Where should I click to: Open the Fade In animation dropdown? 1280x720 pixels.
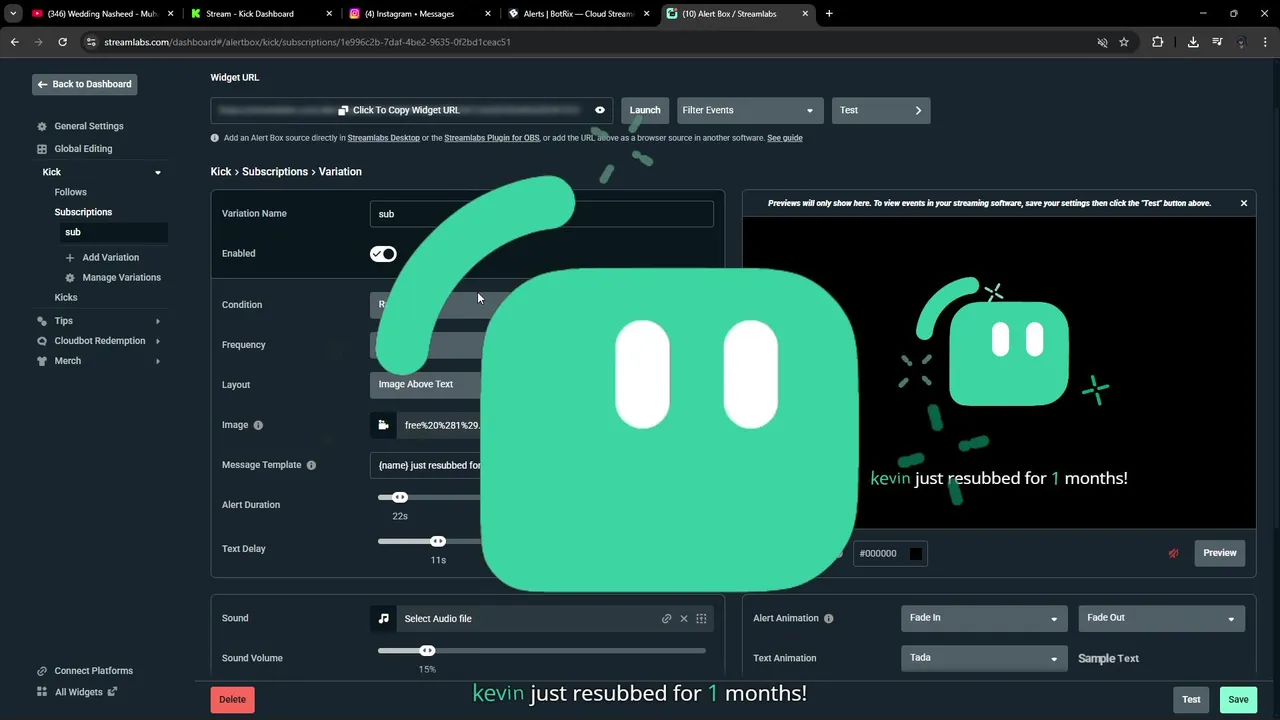click(984, 618)
